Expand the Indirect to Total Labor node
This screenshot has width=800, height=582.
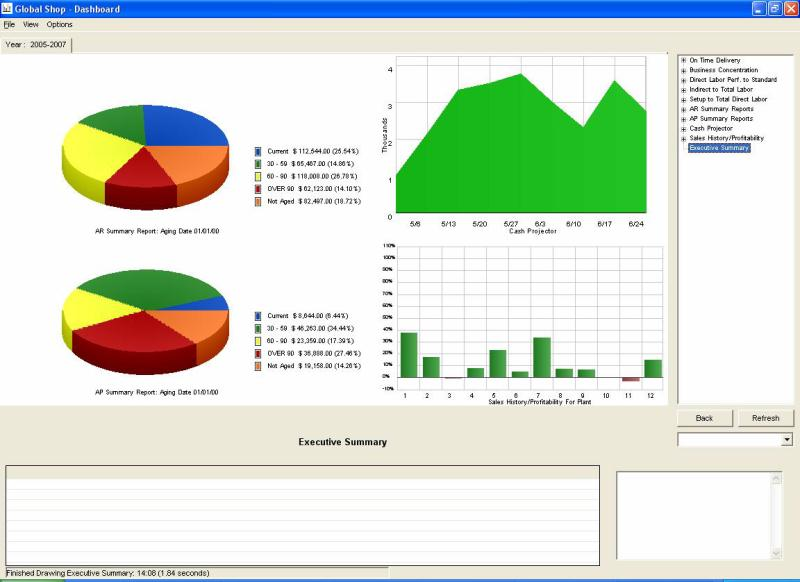point(684,90)
